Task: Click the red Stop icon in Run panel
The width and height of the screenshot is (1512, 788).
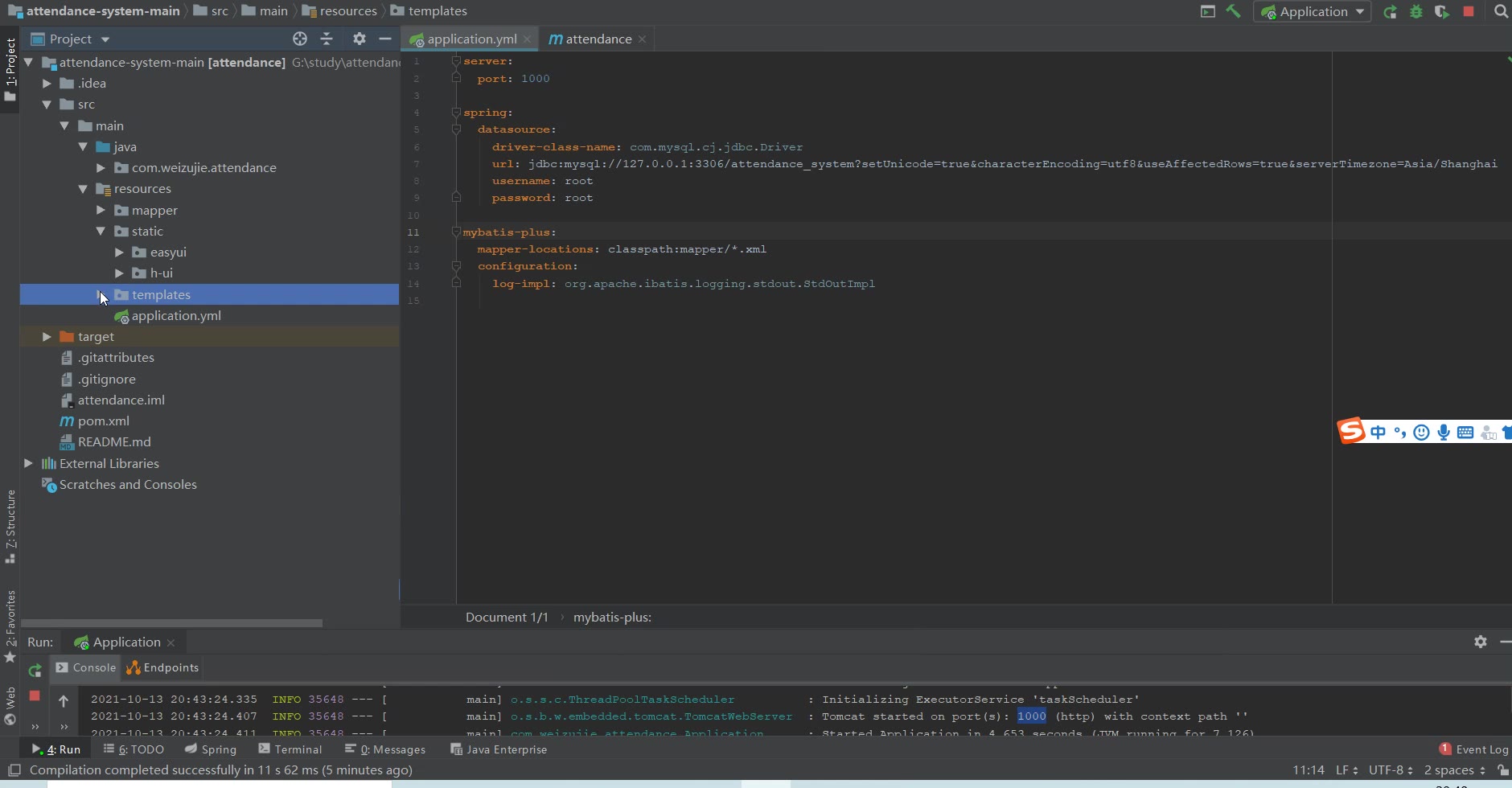Action: [35, 696]
